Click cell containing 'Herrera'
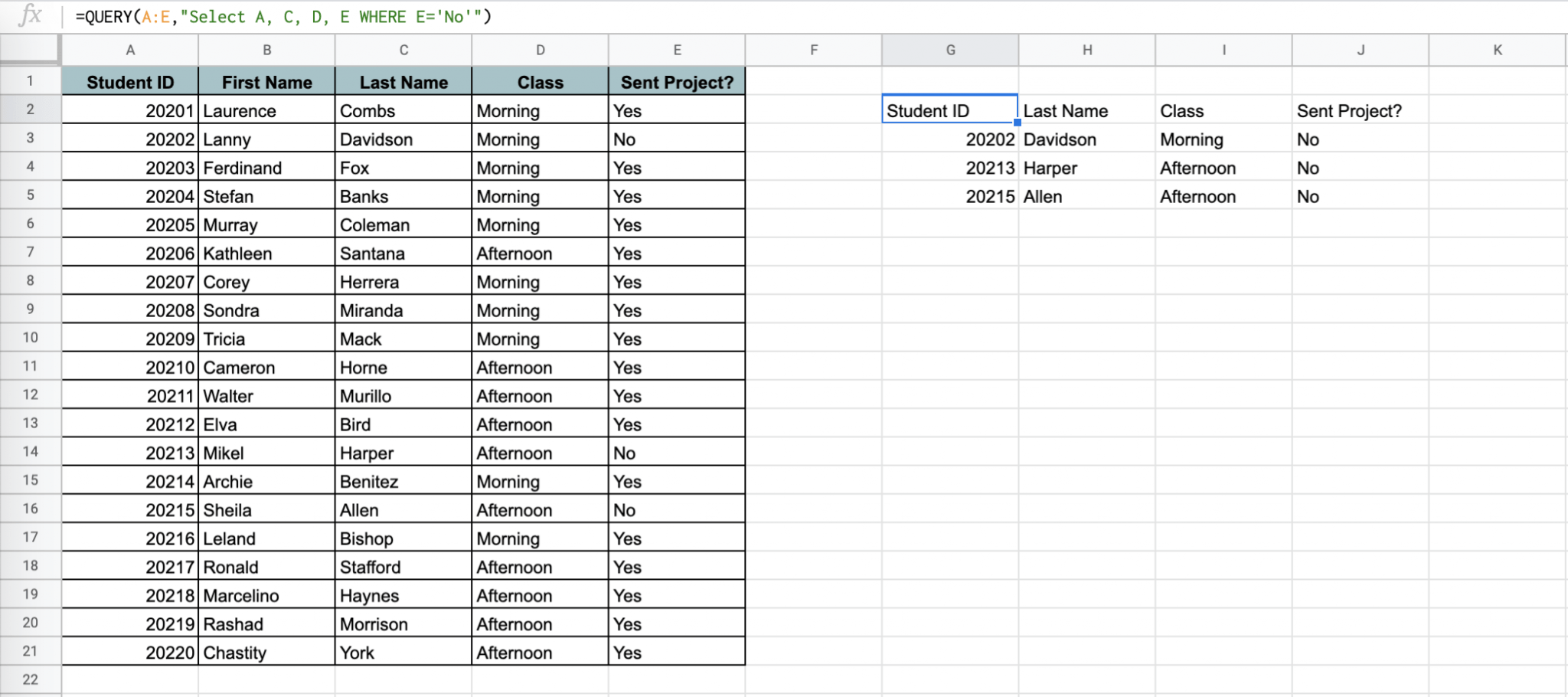Screen dimensions: 1568x697 tap(403, 282)
